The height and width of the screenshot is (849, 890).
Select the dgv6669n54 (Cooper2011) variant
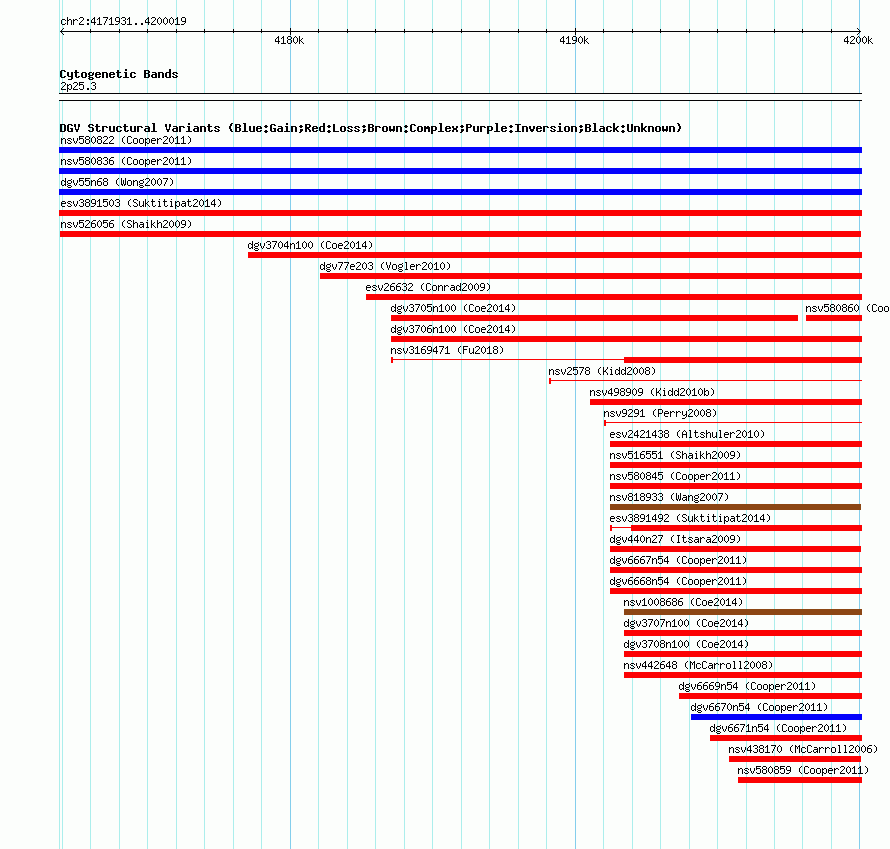tap(747, 686)
